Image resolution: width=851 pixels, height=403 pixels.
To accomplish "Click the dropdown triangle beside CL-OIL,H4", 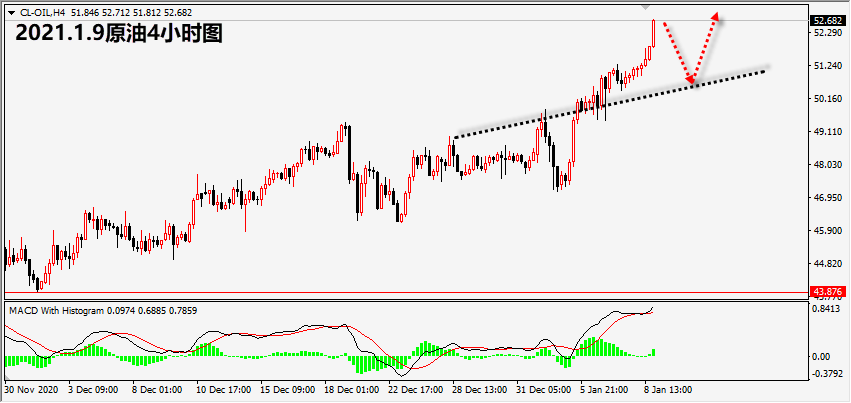I will click(x=11, y=11).
